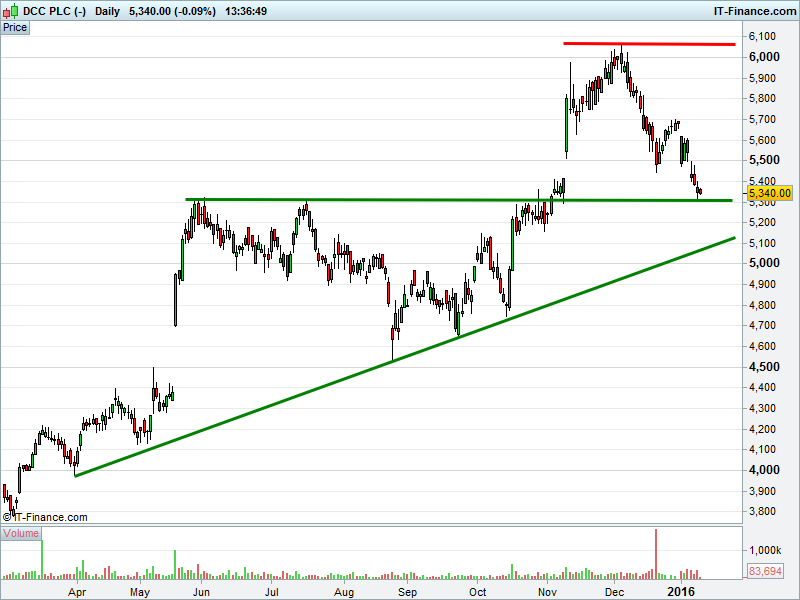Screen dimensions: 800x600
Task: Click the 2016 year label on time axis
Action: [681, 591]
